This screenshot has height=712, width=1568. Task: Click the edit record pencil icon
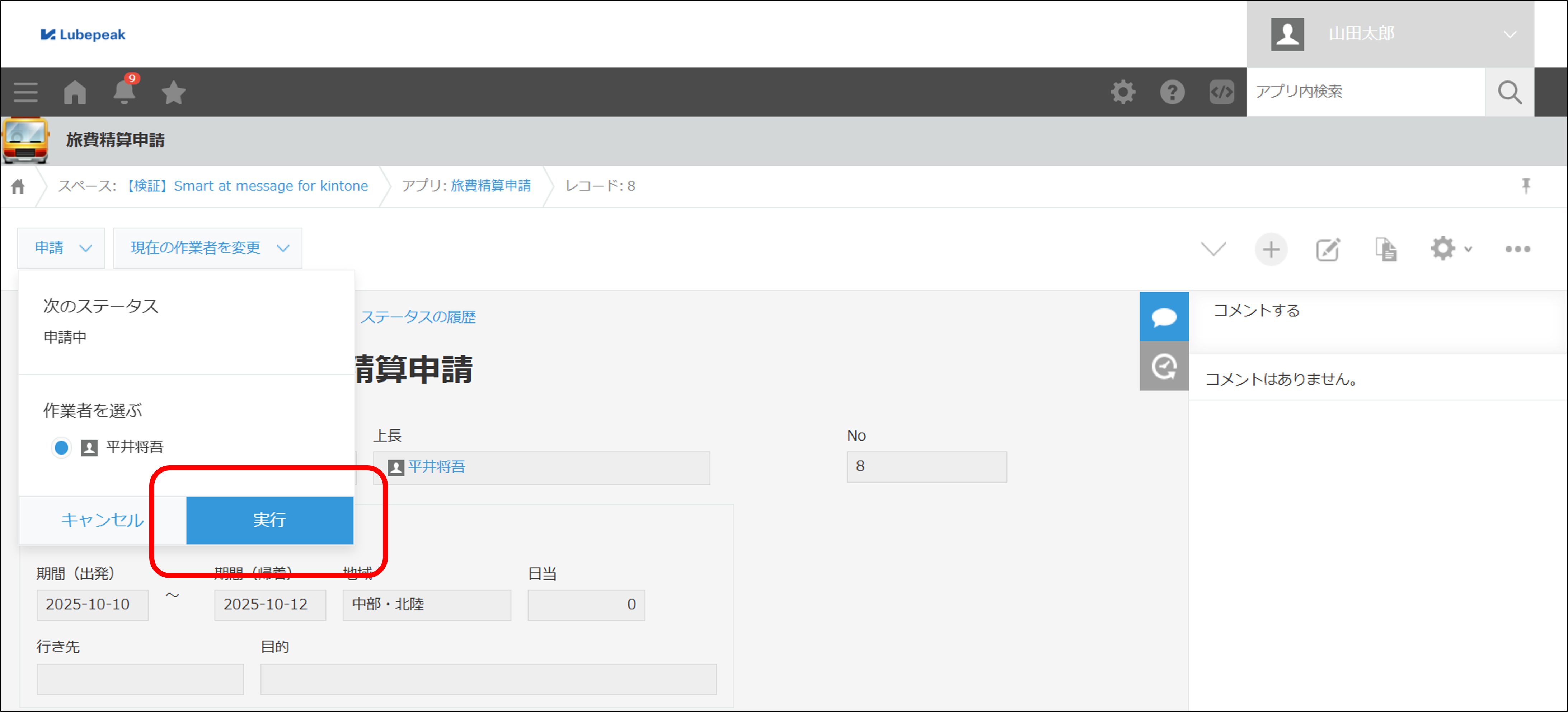pos(1328,249)
